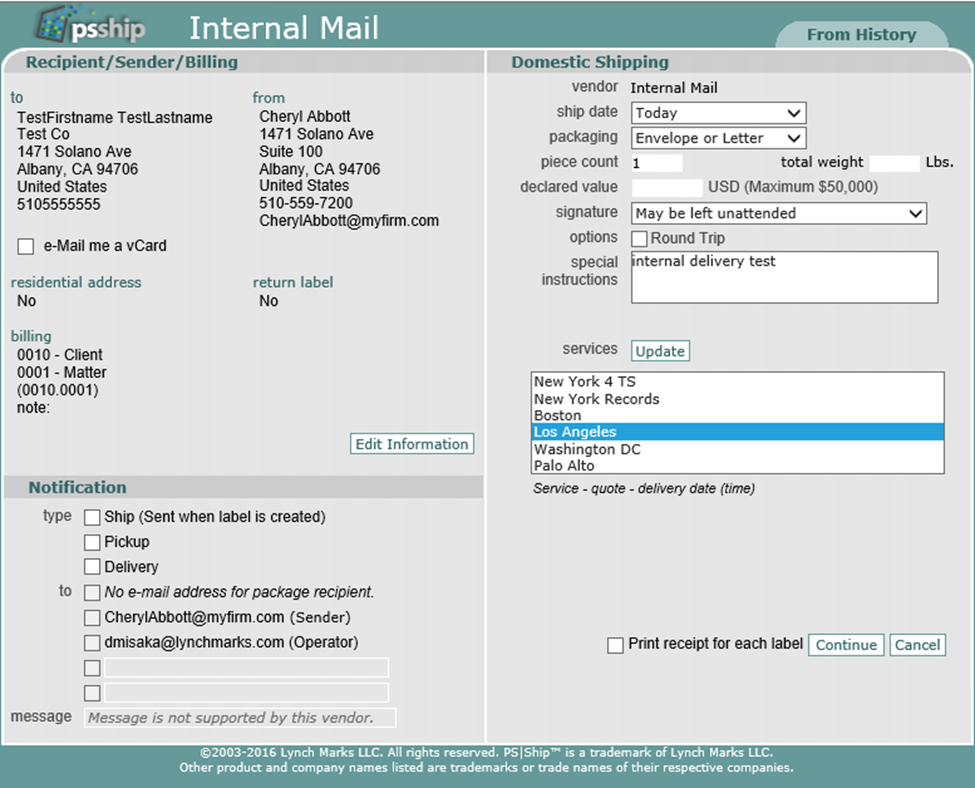Image resolution: width=975 pixels, height=788 pixels.
Task: Tick the Round Trip option checkbox
Action: (x=639, y=239)
